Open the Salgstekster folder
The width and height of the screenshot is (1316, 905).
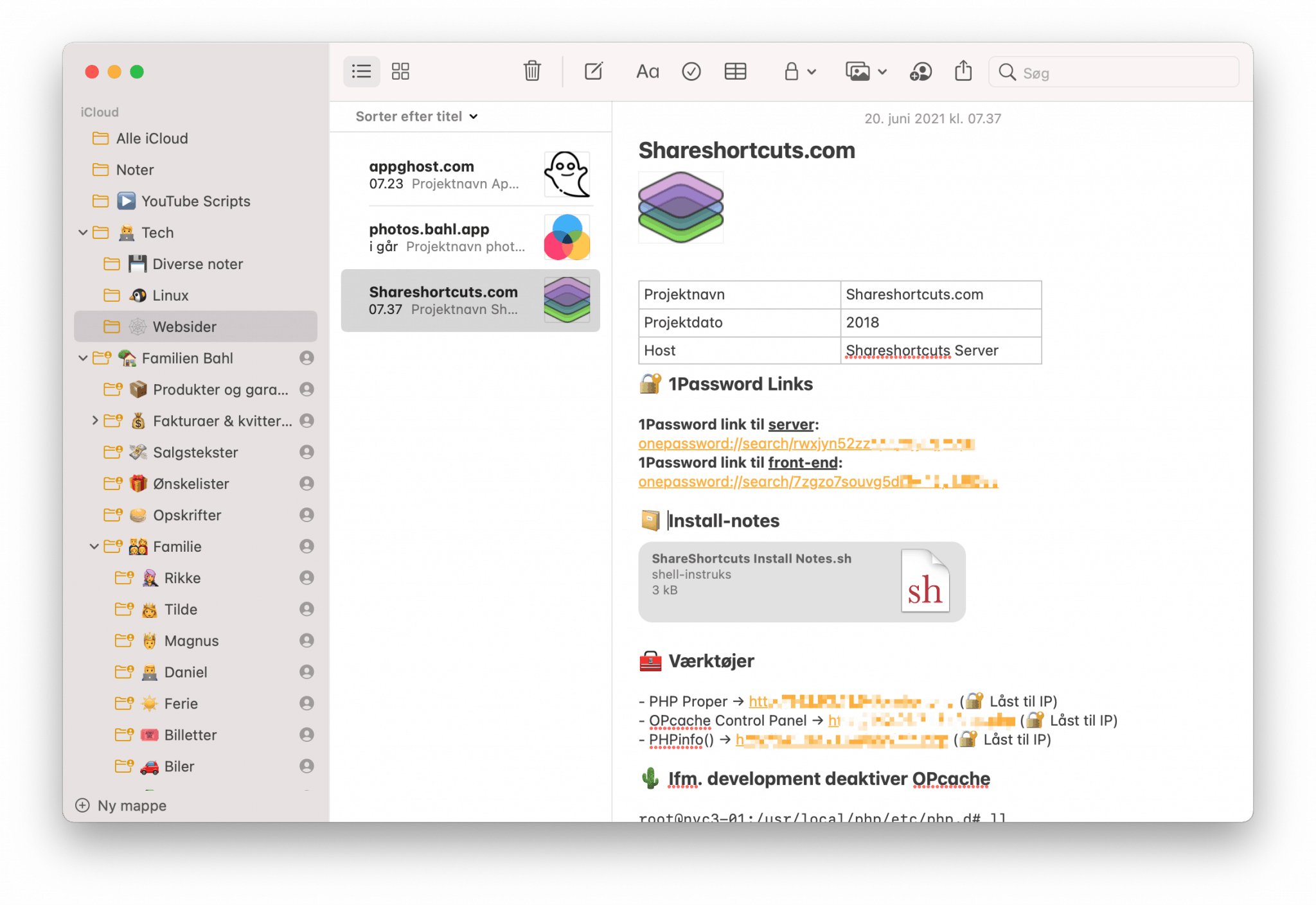[x=196, y=453]
